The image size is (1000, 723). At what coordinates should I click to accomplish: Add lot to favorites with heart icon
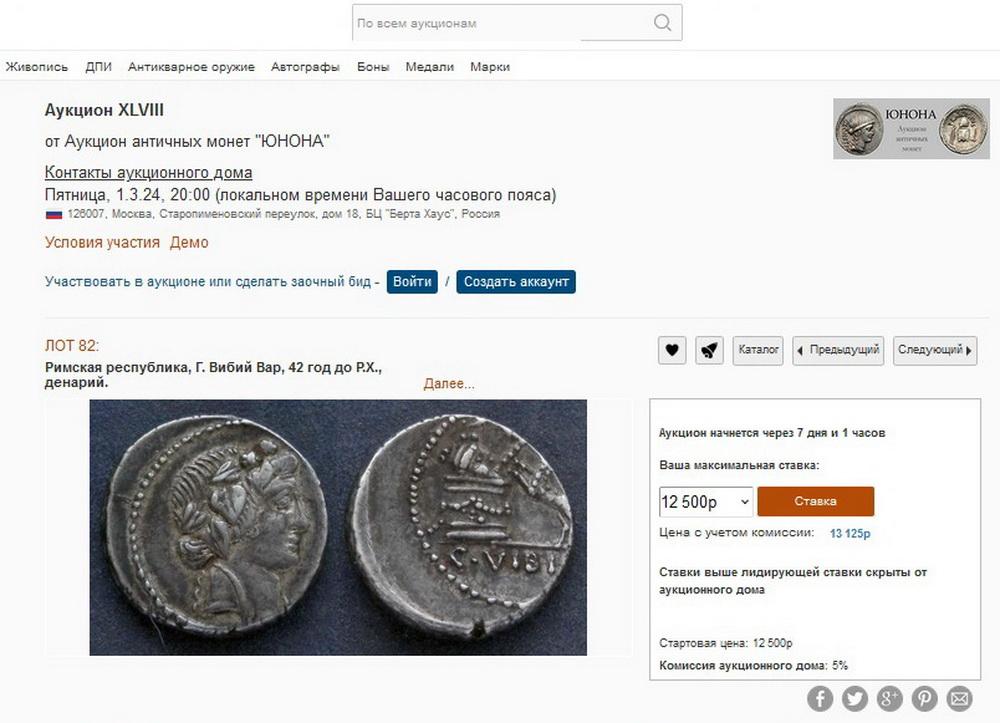click(672, 350)
